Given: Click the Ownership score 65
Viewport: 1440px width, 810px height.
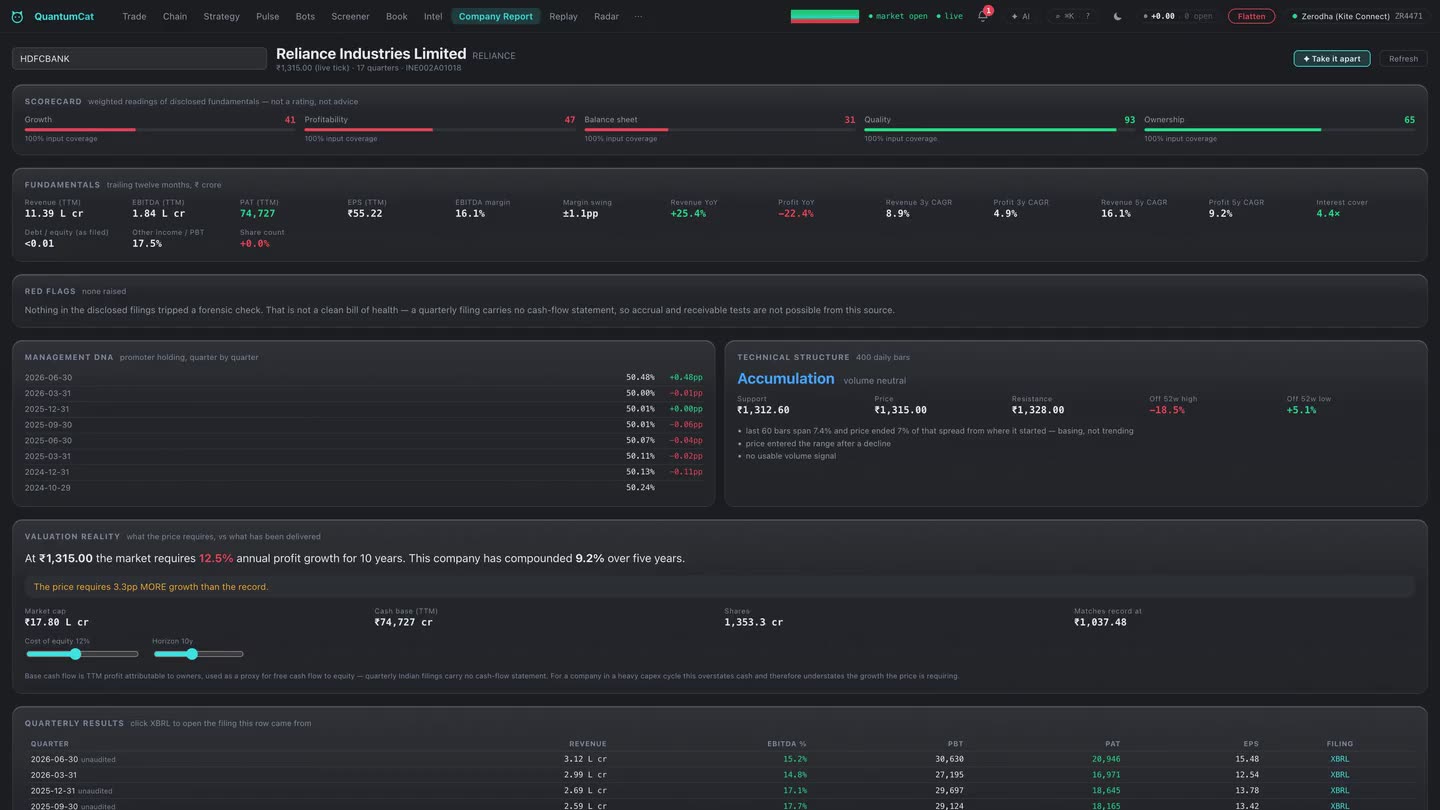Looking at the screenshot, I should [1409, 120].
